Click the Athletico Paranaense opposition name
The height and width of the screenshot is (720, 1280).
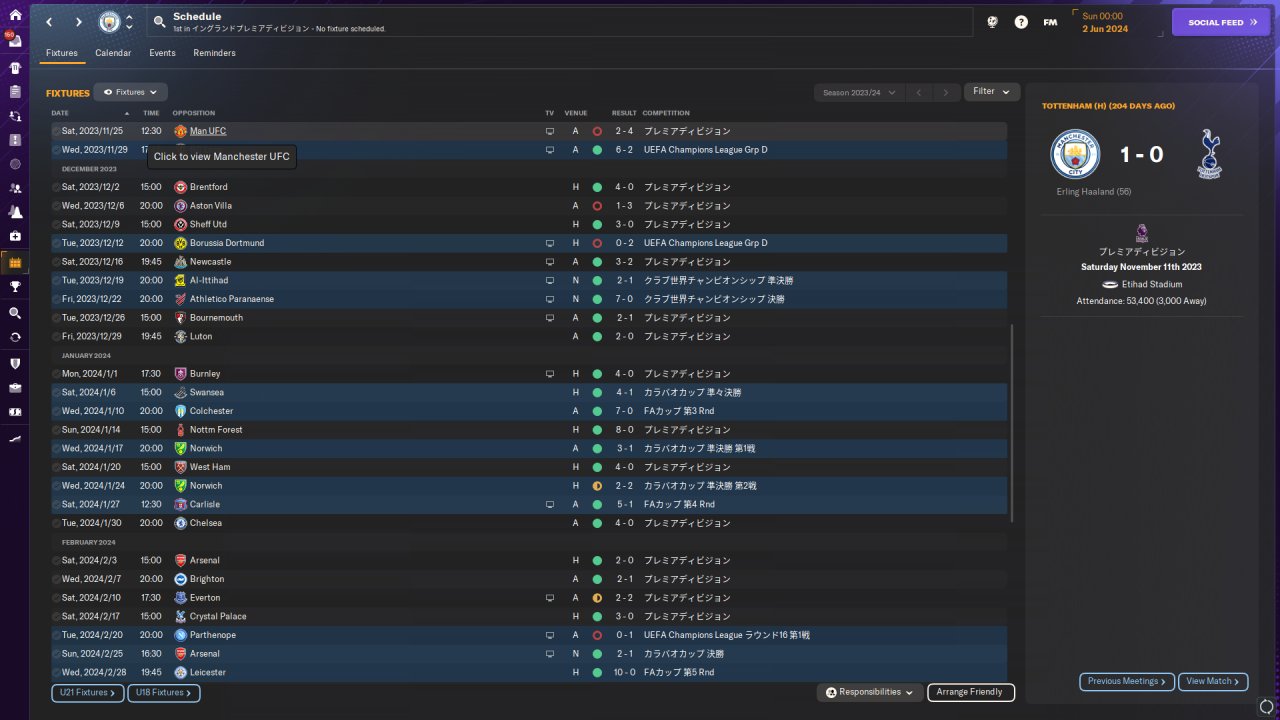click(232, 299)
